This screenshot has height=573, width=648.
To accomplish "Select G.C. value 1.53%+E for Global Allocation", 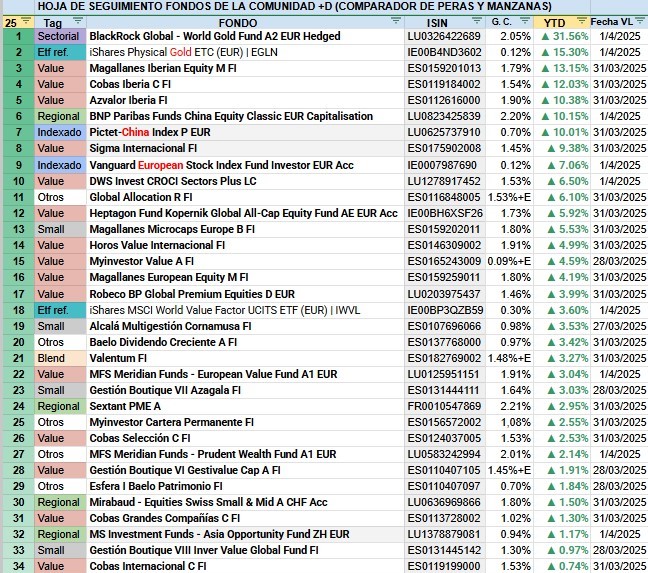I will [x=510, y=197].
